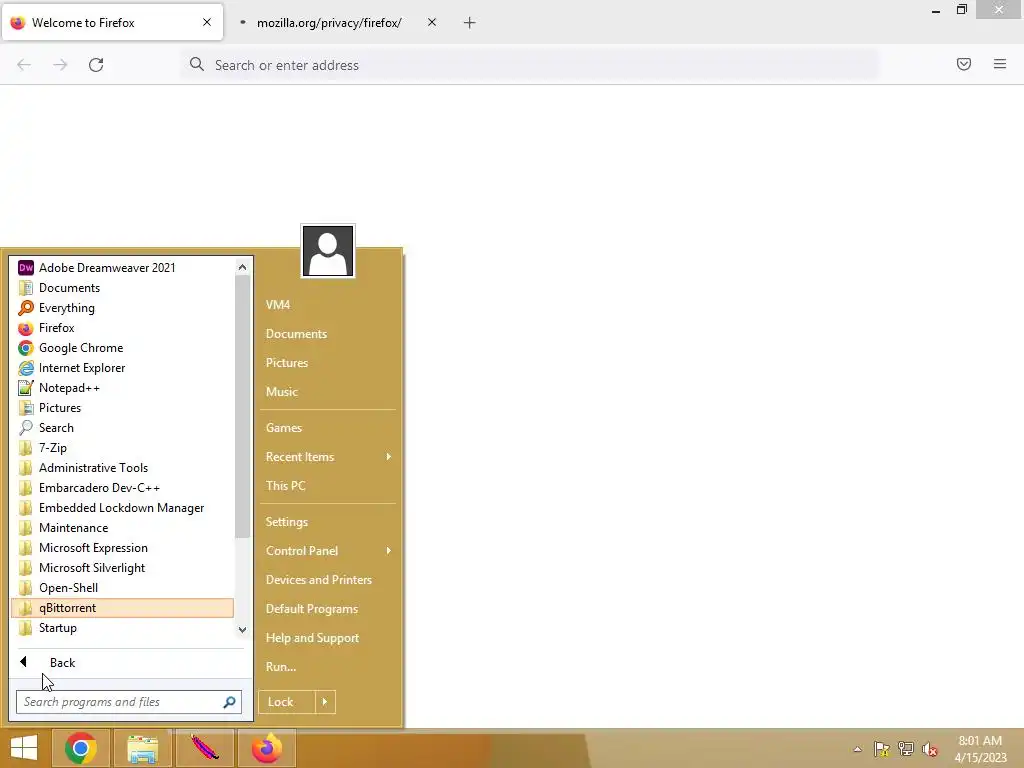Open the Run... dialog
Image resolution: width=1024 pixels, height=768 pixels.
[328, 667]
